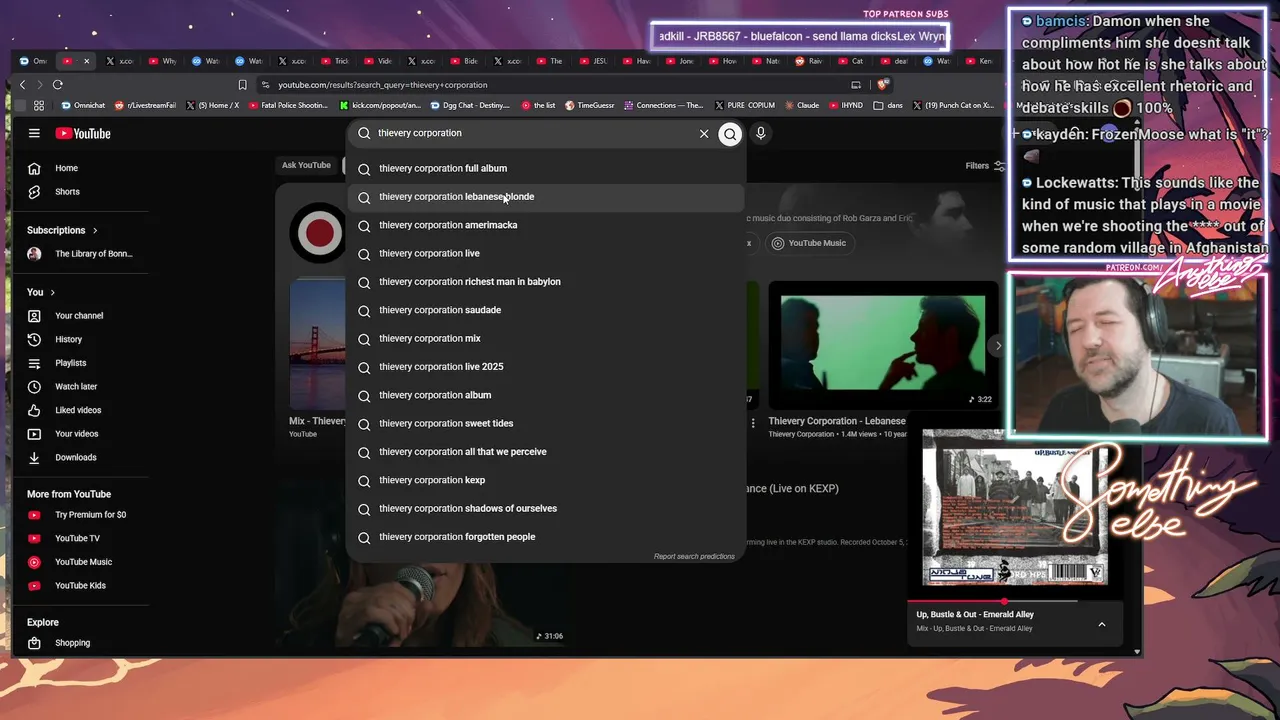
Task: Expand the Subscriptions section
Action: click(62, 230)
